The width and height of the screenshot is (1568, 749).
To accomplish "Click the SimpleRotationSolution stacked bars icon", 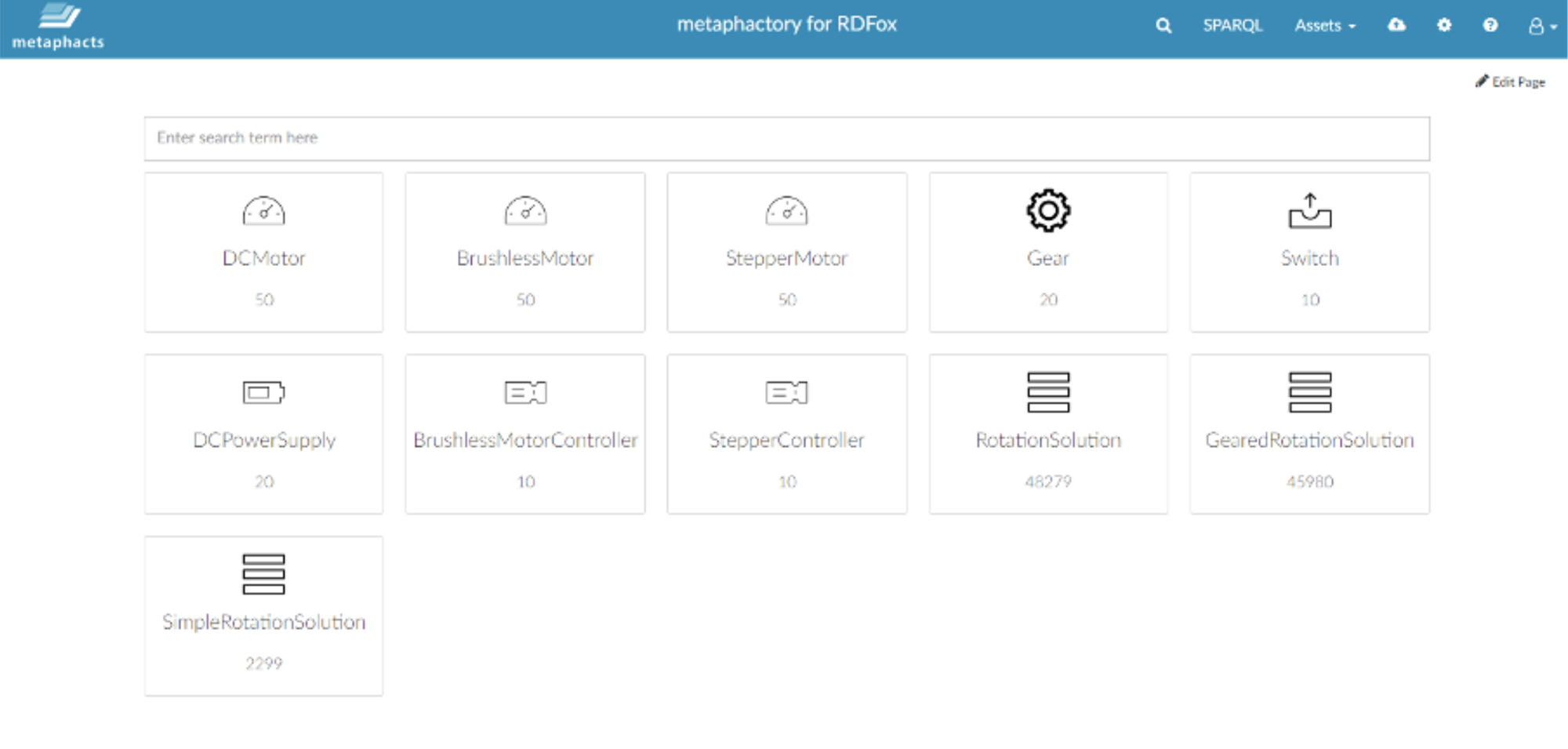I will click(x=263, y=574).
